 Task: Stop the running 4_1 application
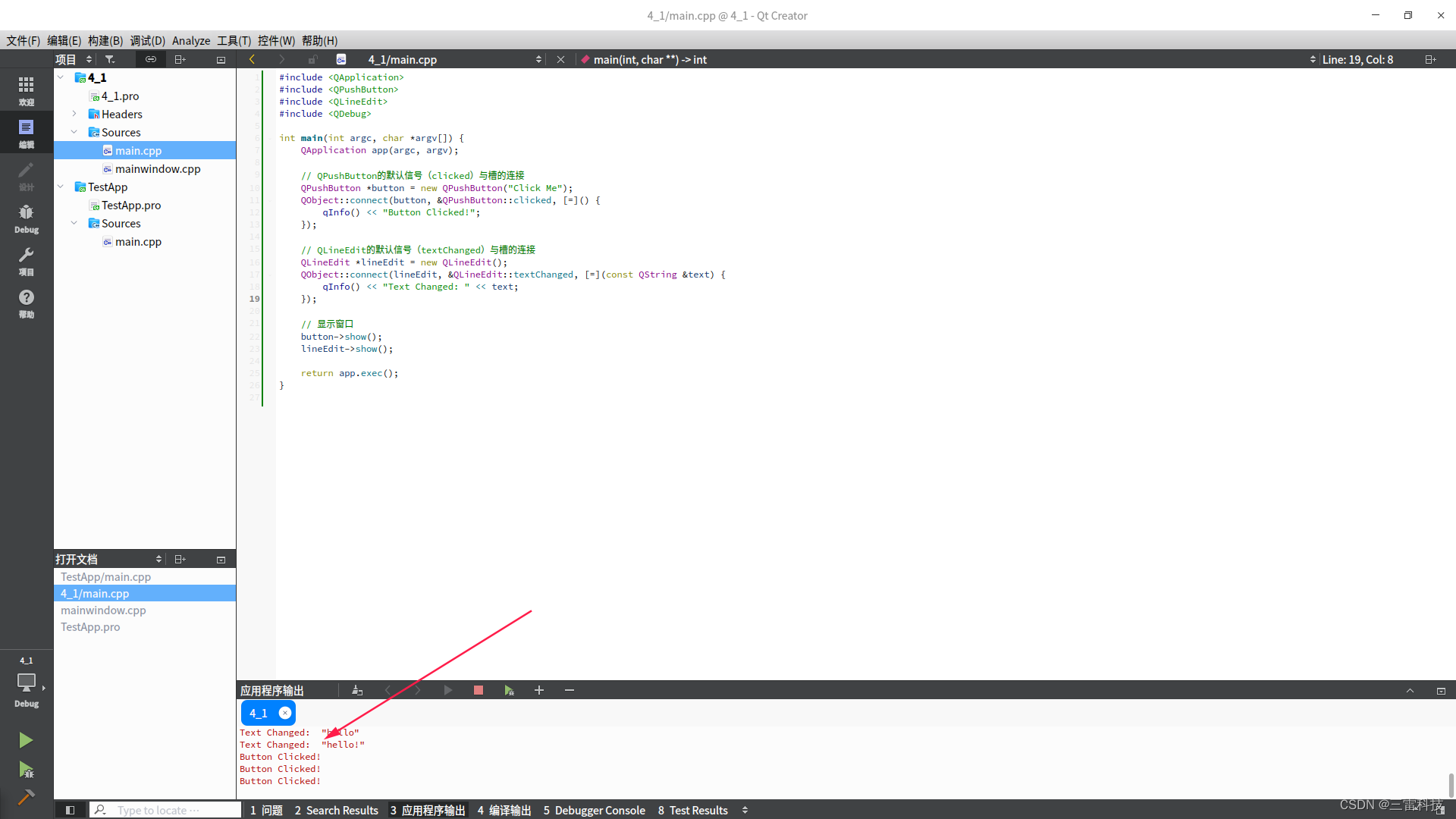point(478,690)
